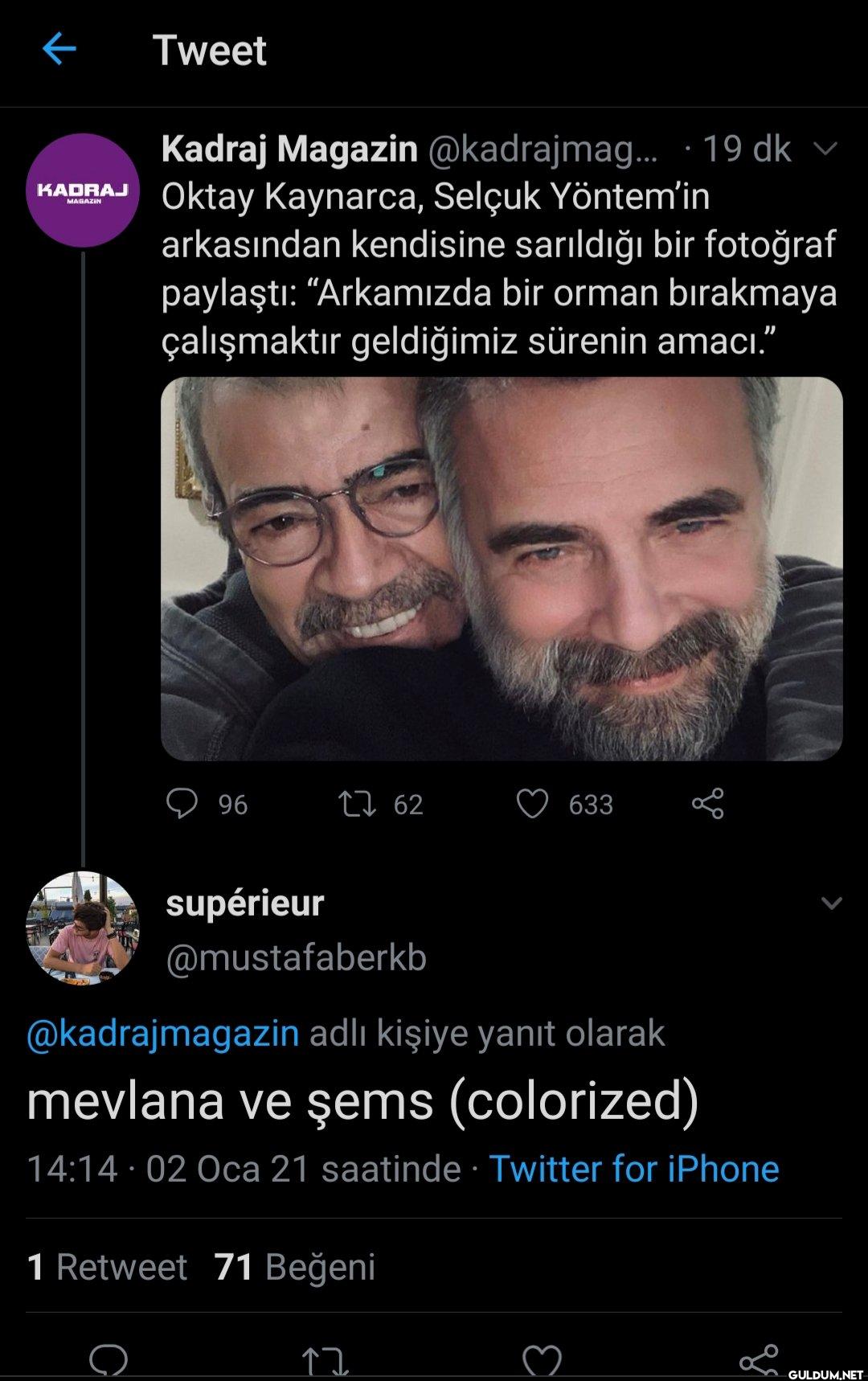
Task: Retweet the Kadraj Magazin tweet
Action: coord(356,803)
